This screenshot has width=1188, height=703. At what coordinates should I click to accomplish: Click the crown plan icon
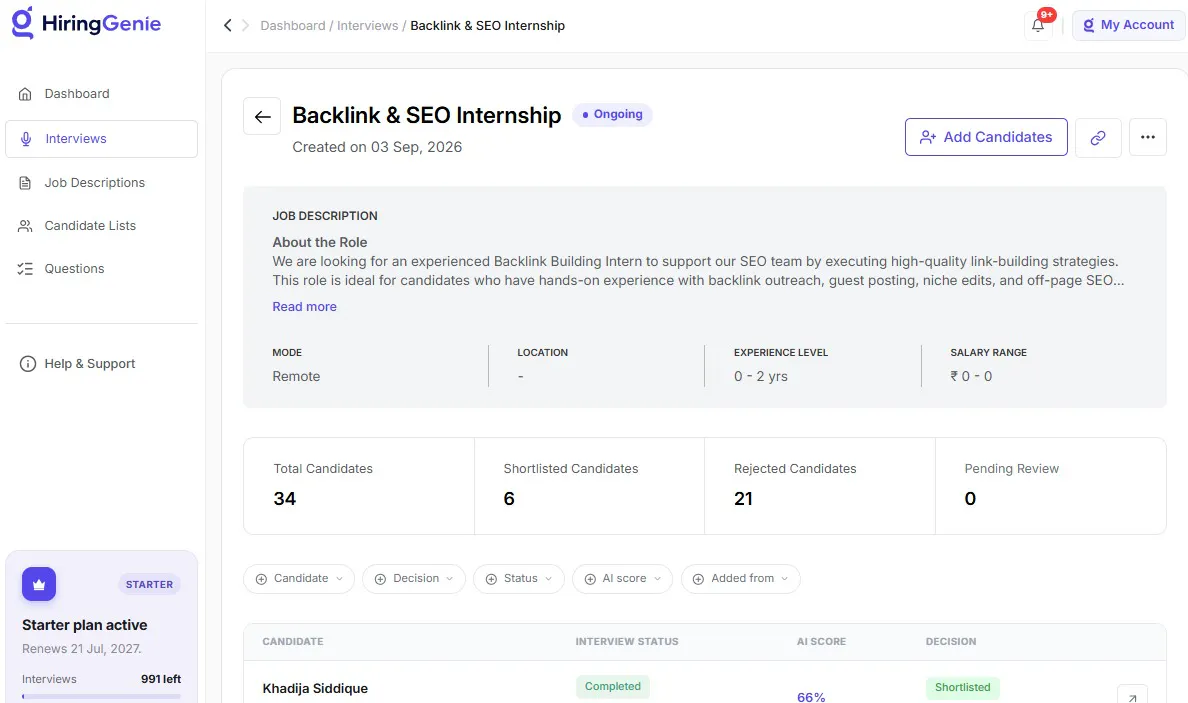pos(39,584)
